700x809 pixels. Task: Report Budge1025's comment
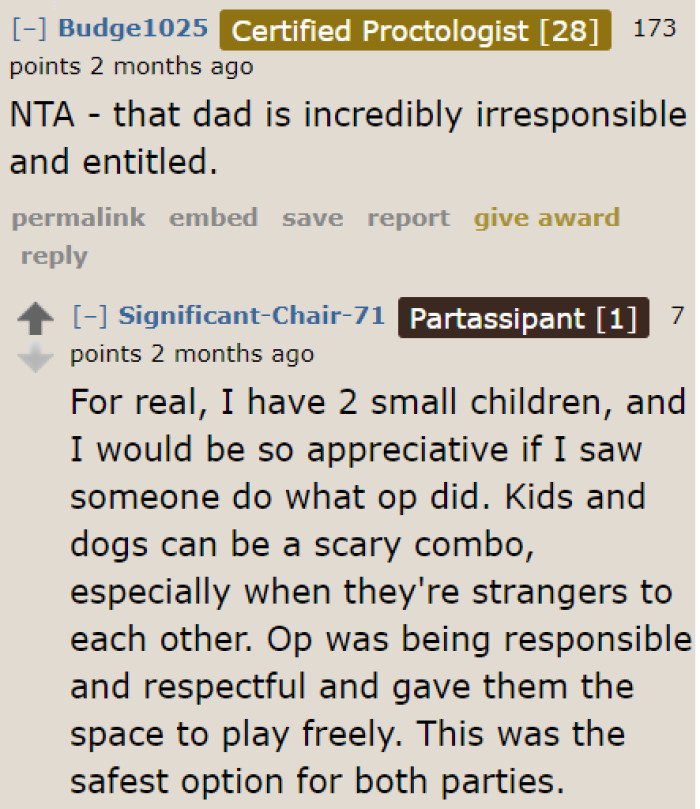pos(407,217)
